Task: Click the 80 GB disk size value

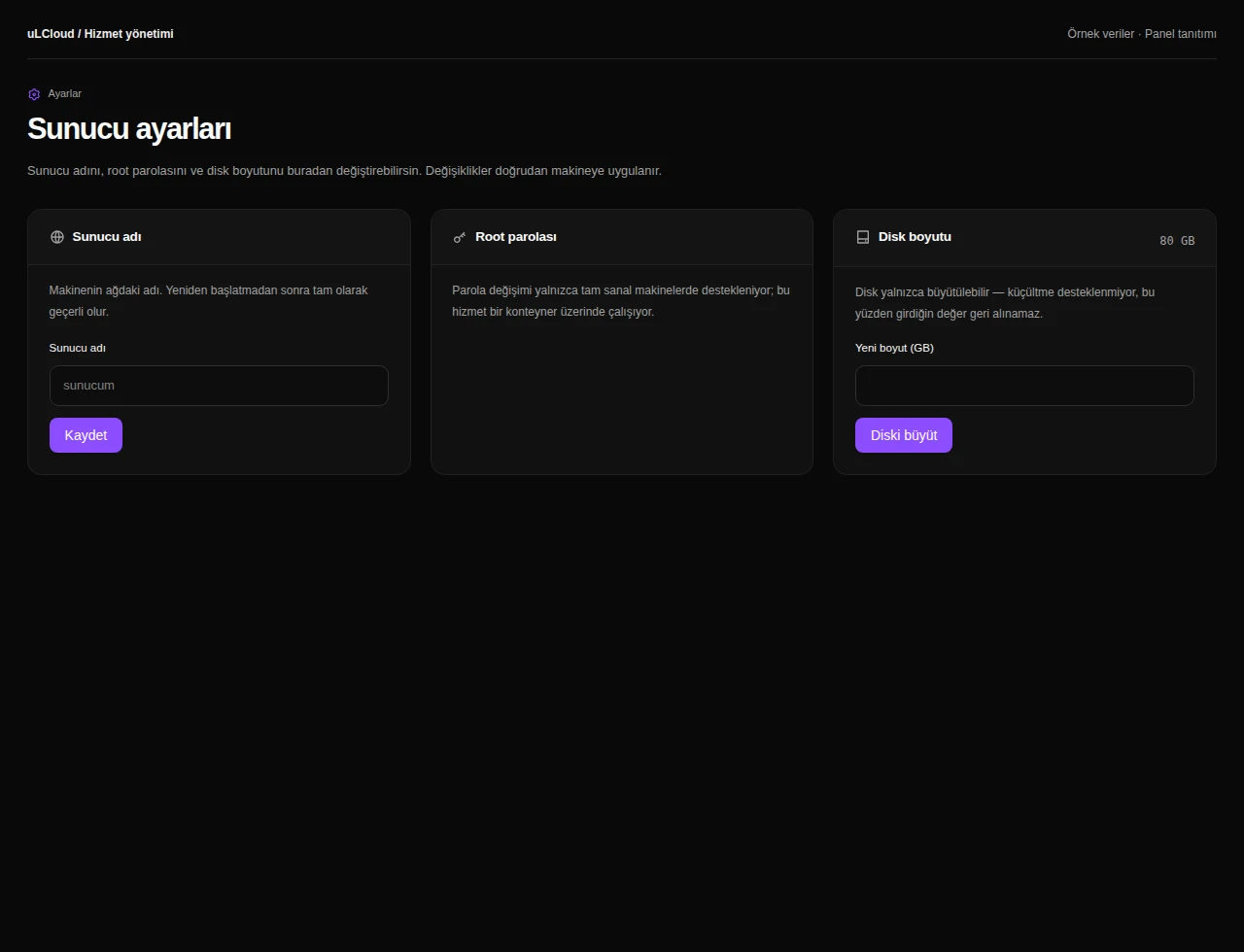Action: [1177, 240]
